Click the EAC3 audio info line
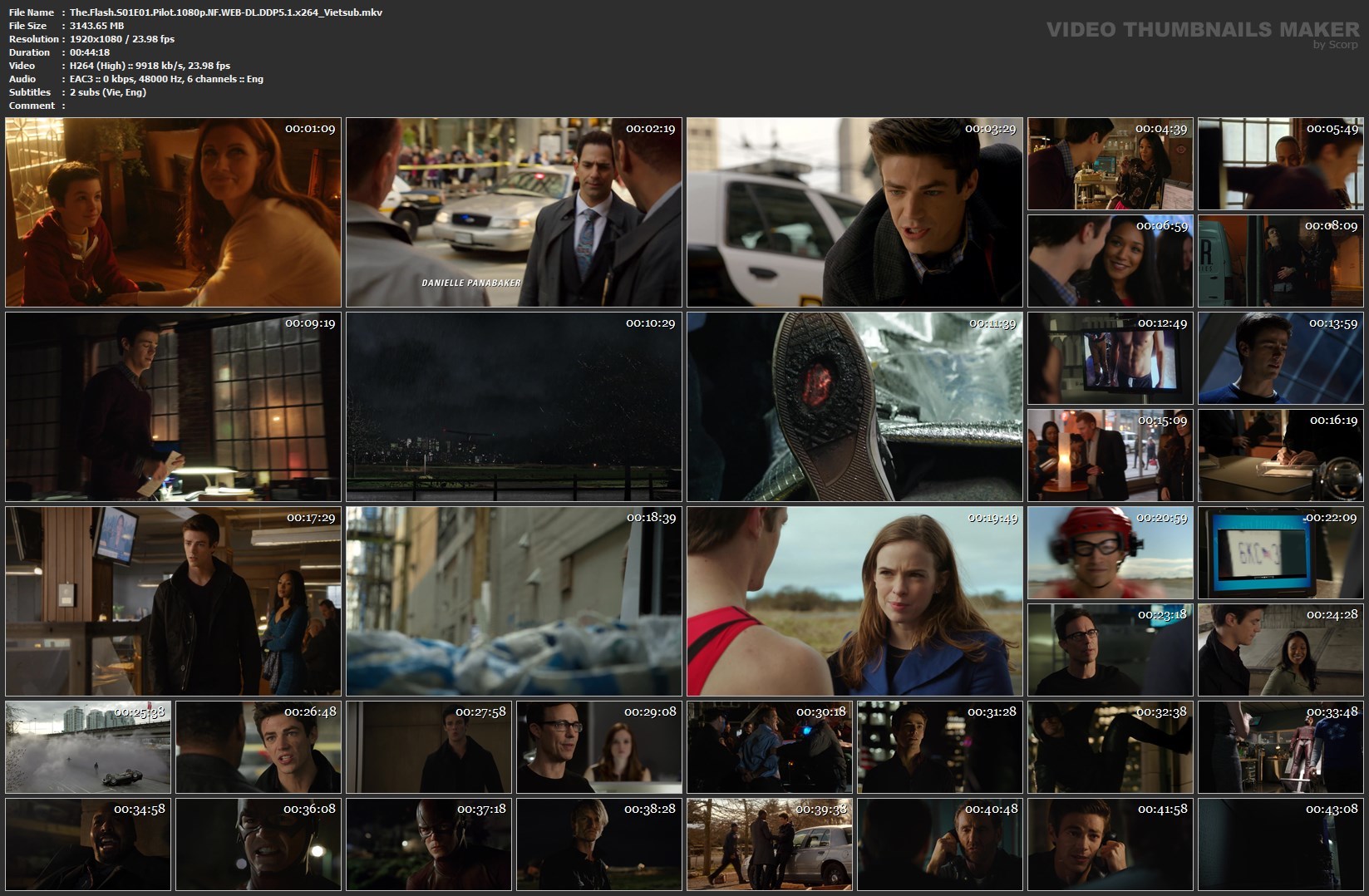 click(x=166, y=79)
